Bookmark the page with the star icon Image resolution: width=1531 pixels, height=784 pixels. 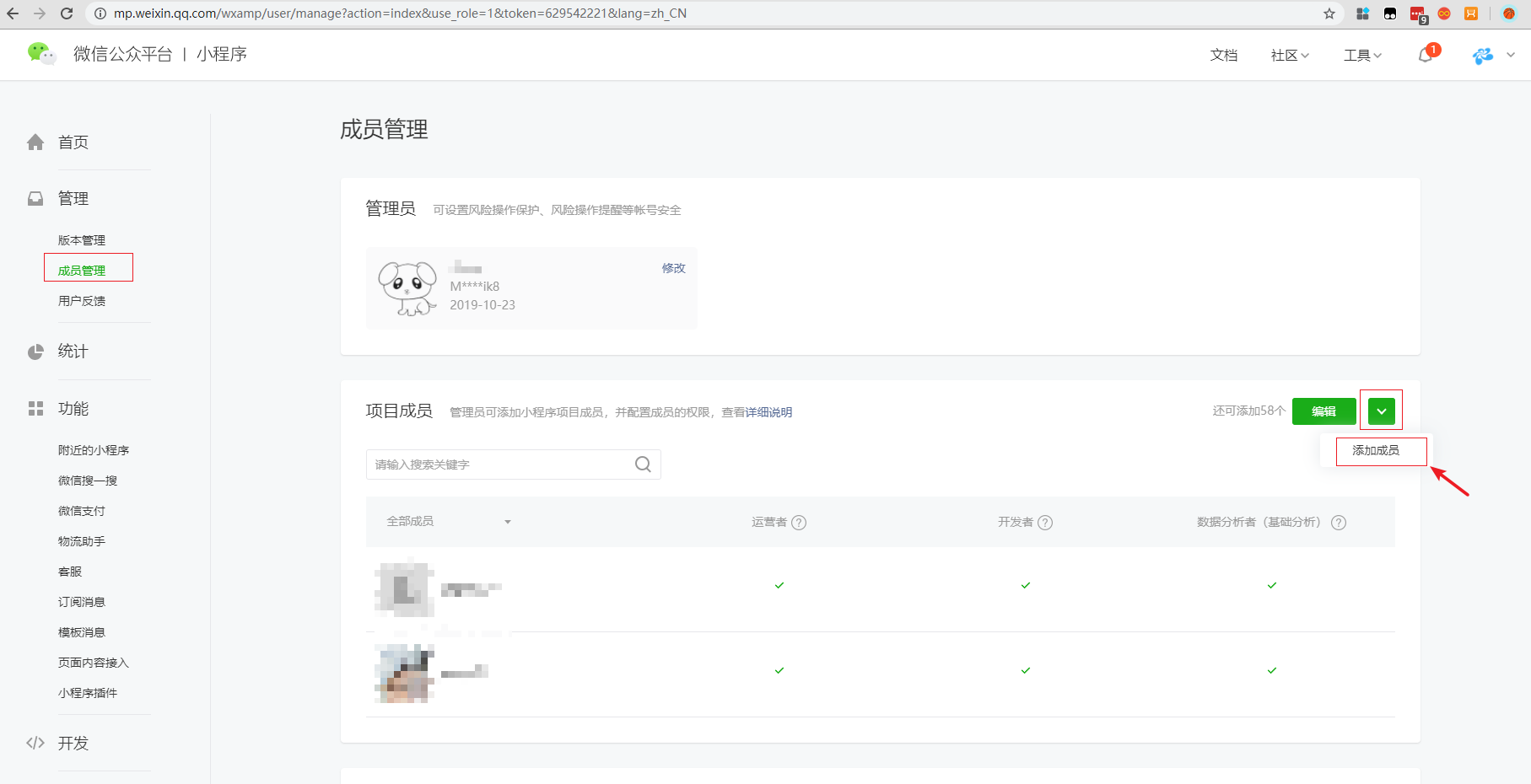1329,13
